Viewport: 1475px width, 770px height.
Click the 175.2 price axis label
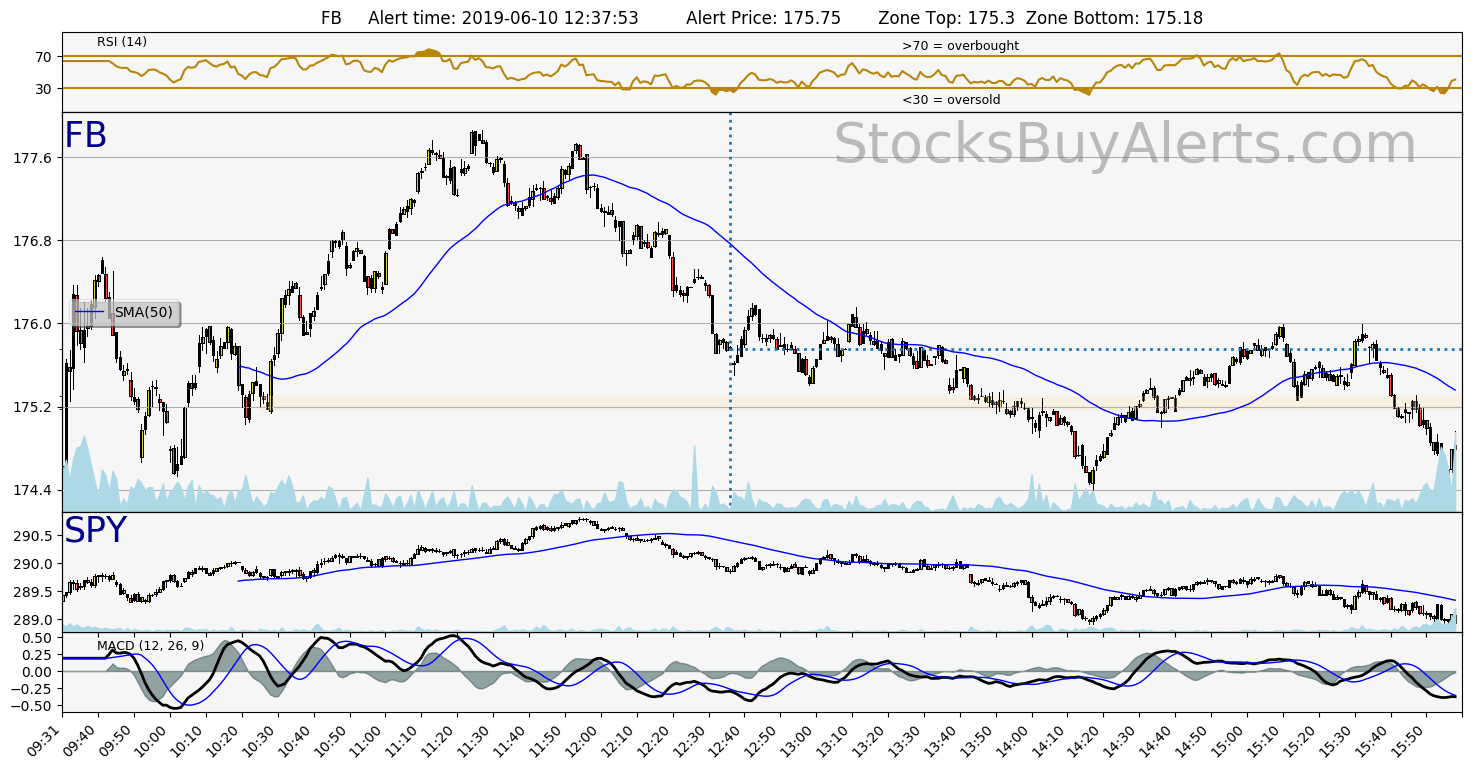(32, 407)
